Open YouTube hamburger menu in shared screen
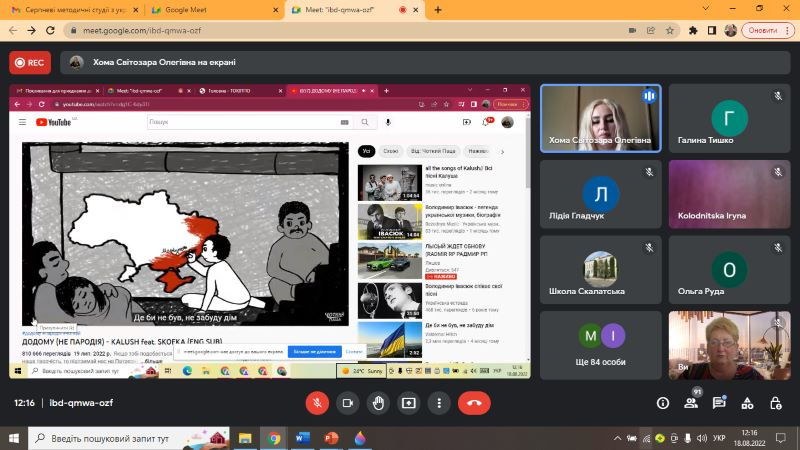The height and width of the screenshot is (450, 800). (22, 122)
